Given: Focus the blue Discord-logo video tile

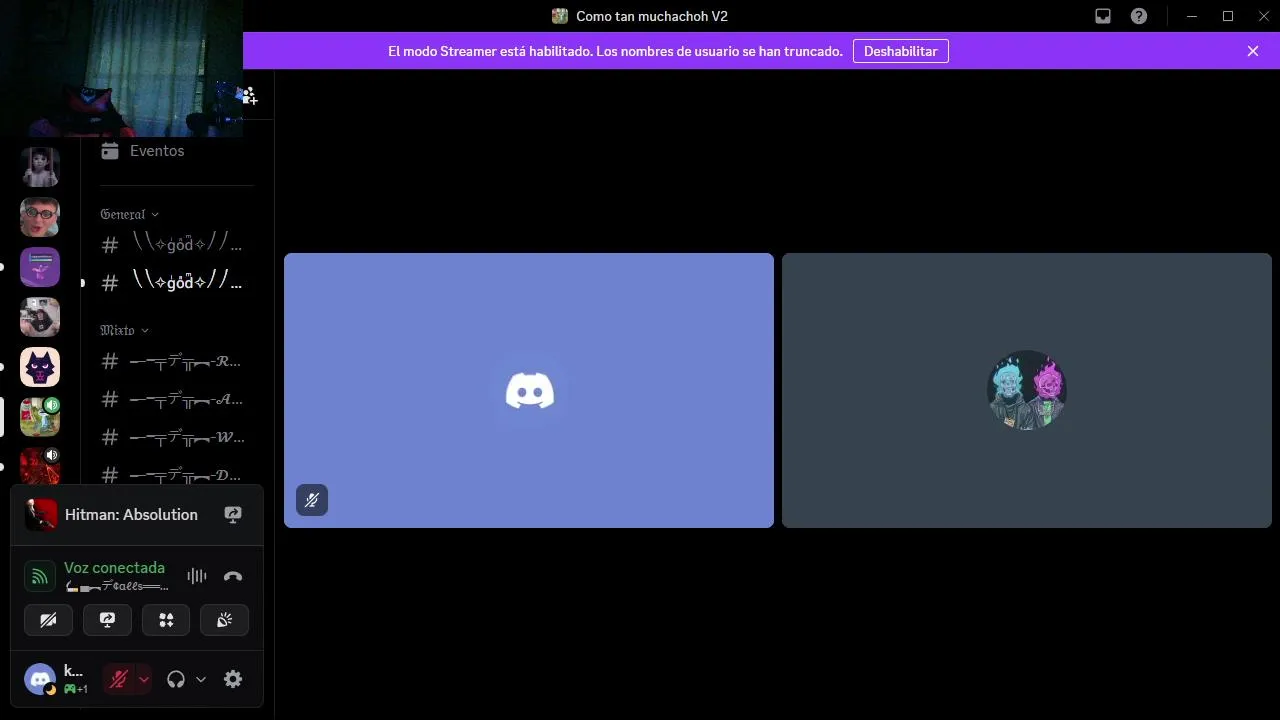Looking at the screenshot, I should tap(529, 390).
